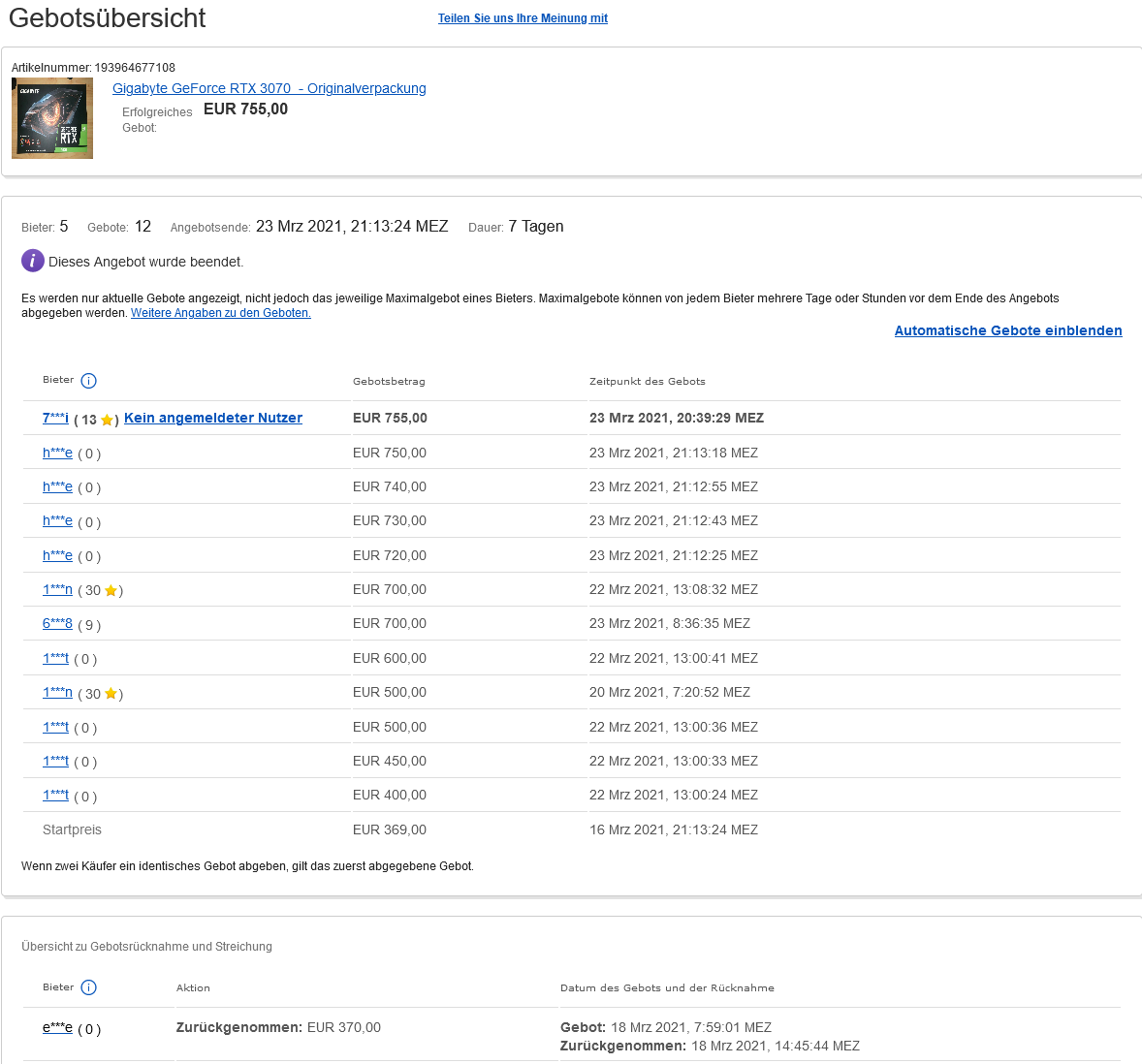Click the EUR 600,00 bid amount

tap(390, 659)
